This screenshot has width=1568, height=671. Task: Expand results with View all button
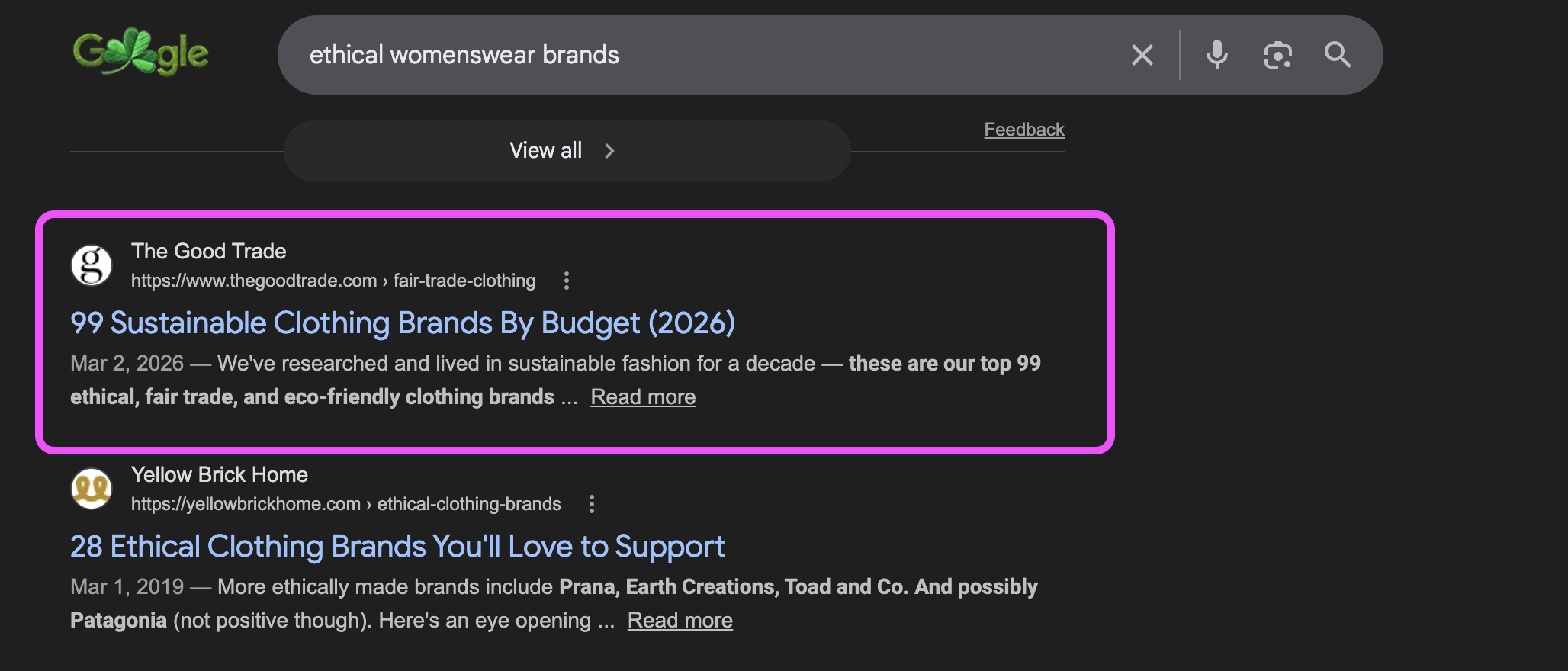click(x=567, y=151)
